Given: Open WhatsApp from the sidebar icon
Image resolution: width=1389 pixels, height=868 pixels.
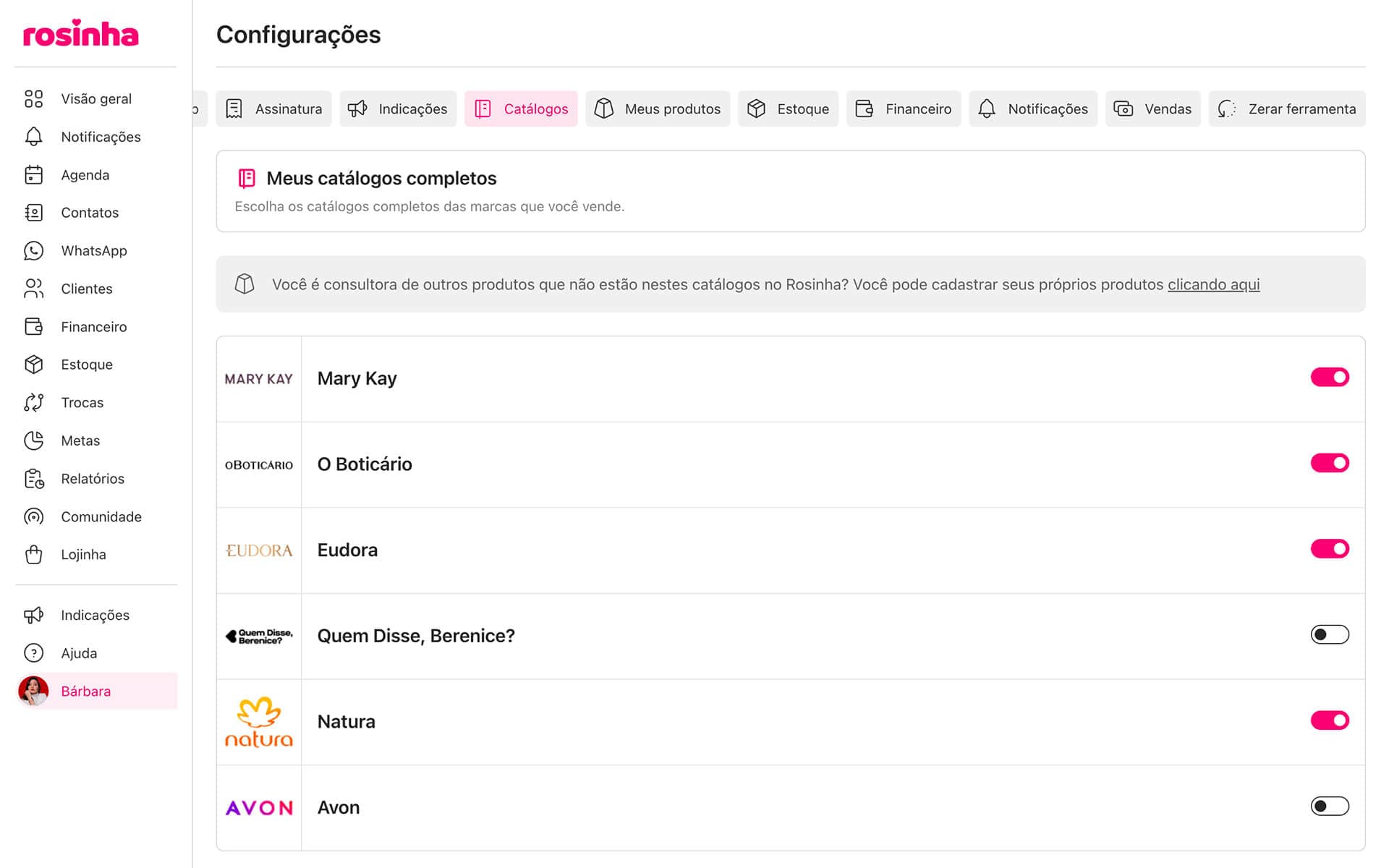Looking at the screenshot, I should (x=33, y=251).
